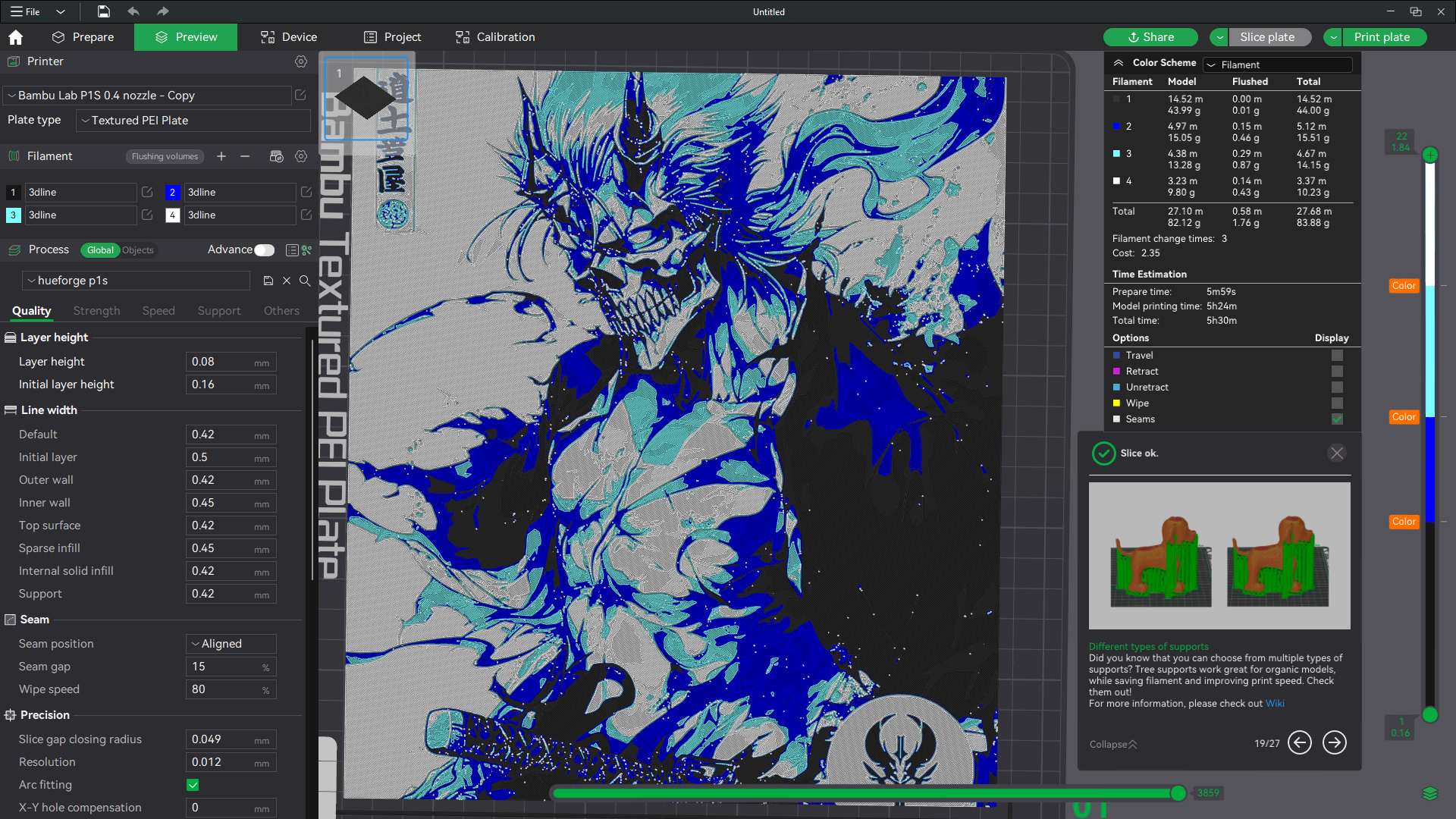
Task: Click filament 2 blue color swatch
Action: (x=172, y=193)
